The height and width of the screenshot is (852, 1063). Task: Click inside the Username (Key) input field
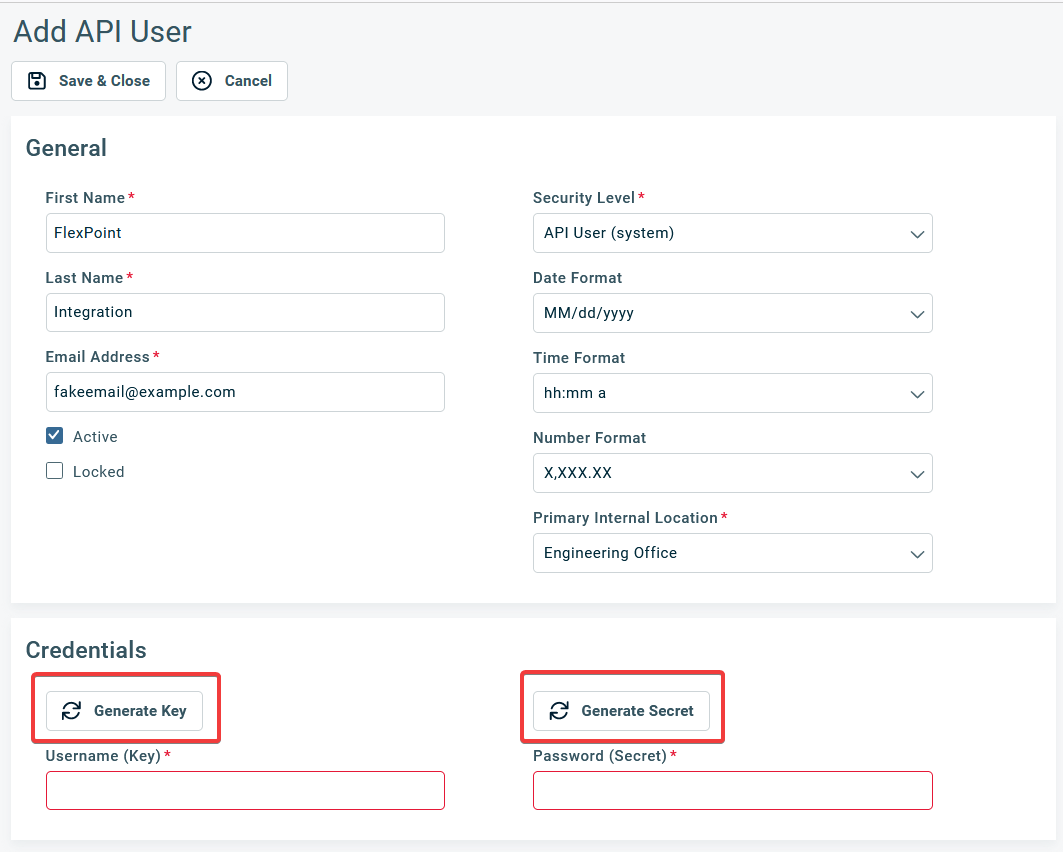pos(245,790)
